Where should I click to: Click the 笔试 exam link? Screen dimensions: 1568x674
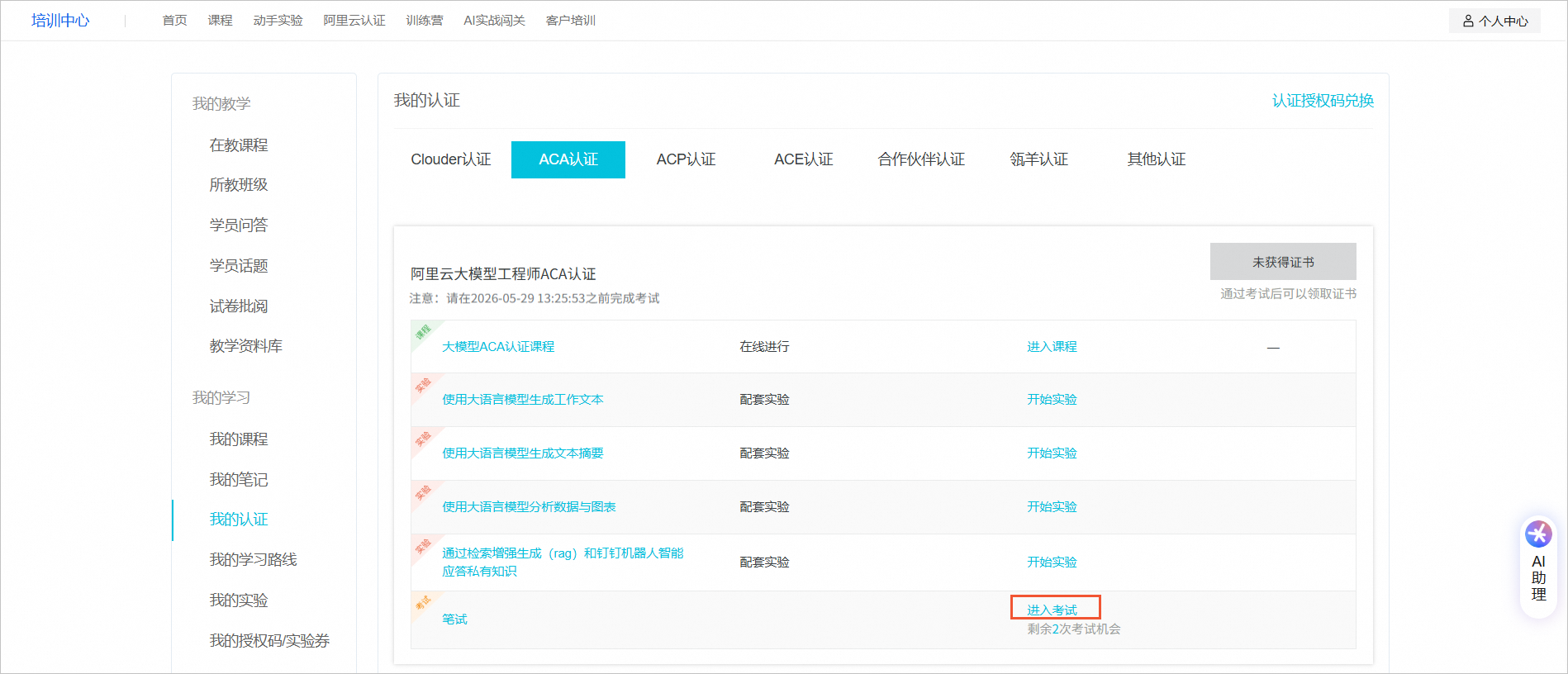454,619
